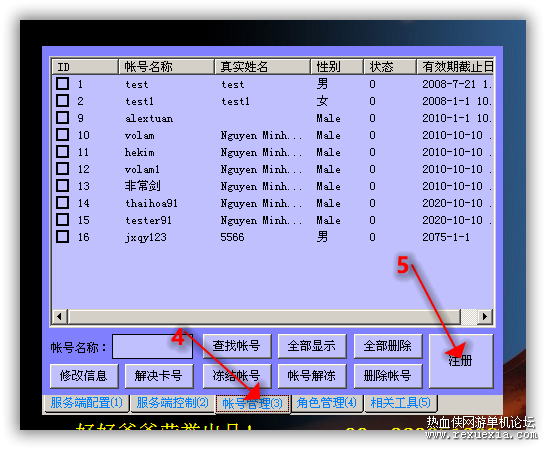
Task: Tick the checkbox for tester91
Action: click(x=63, y=220)
